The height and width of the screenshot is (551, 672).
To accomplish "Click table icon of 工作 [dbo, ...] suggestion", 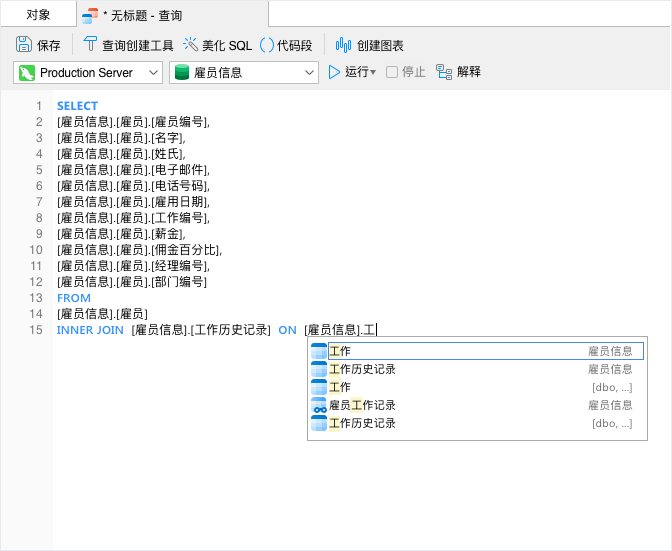I will point(319,387).
